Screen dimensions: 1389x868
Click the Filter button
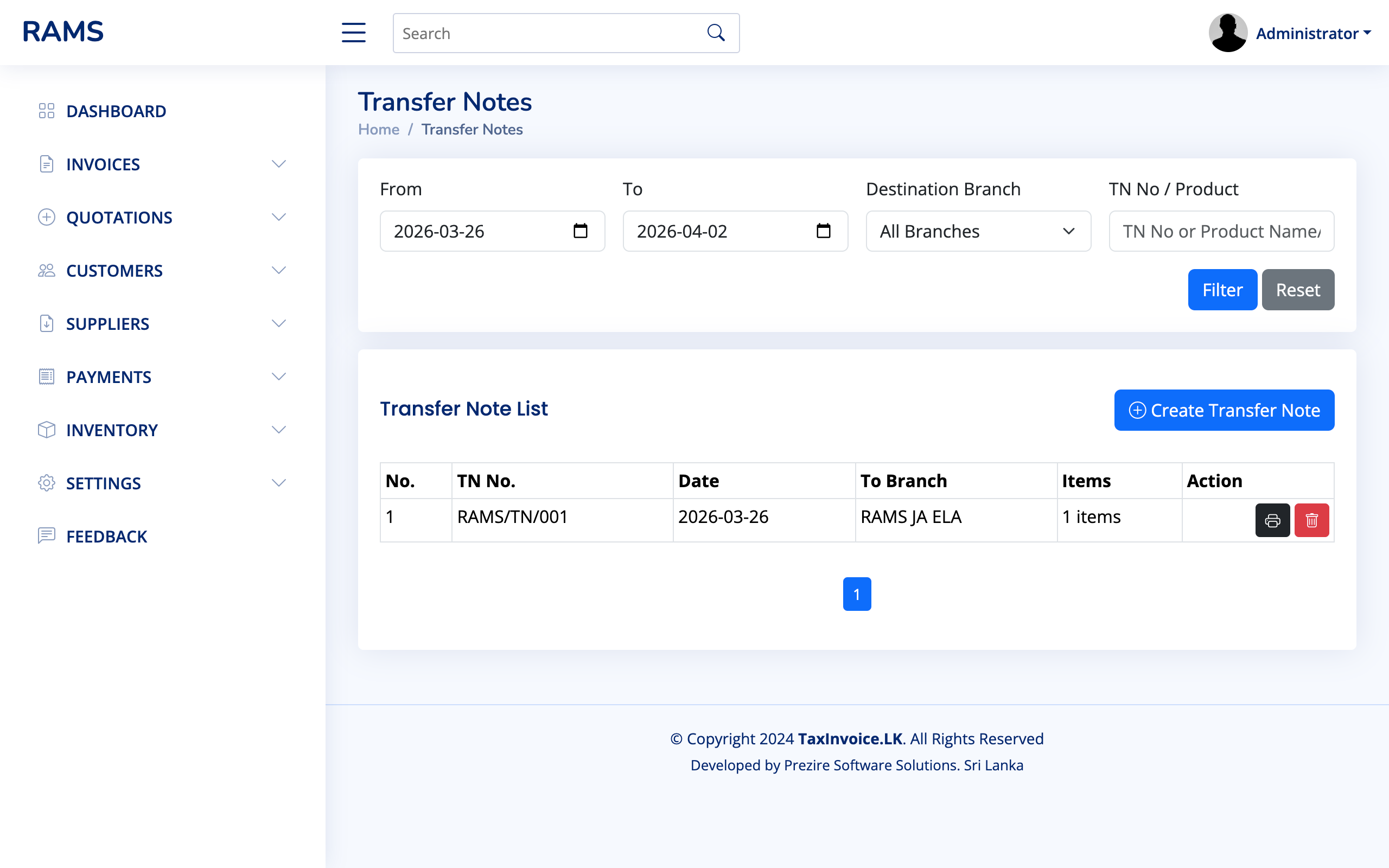[x=1222, y=290]
